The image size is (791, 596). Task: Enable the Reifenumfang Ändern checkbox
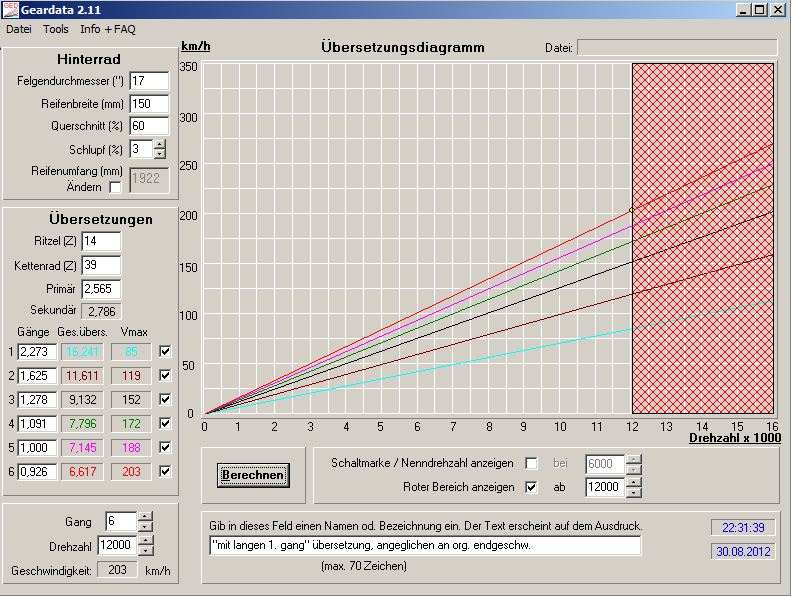point(115,187)
